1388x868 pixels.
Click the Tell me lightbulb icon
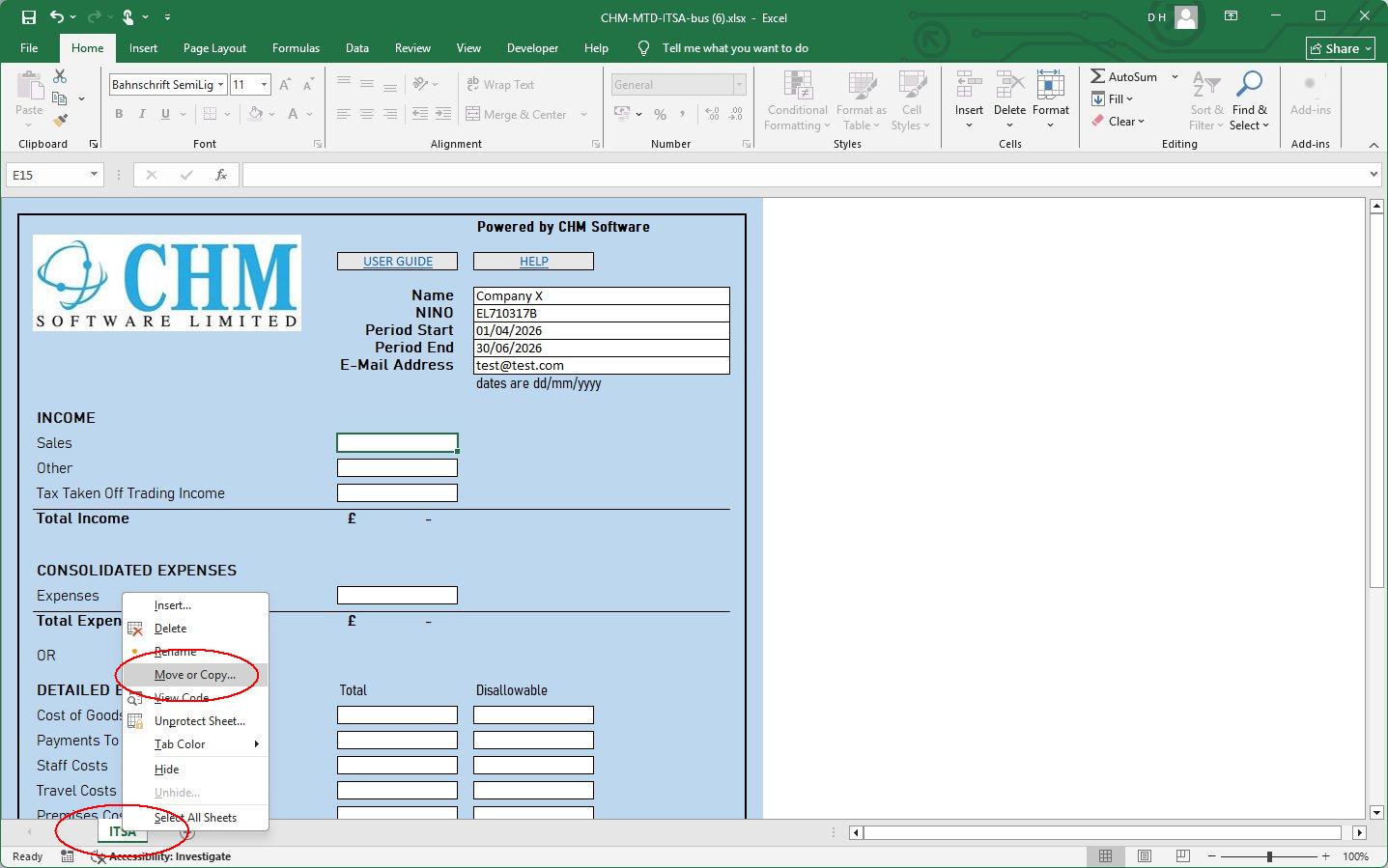click(643, 48)
